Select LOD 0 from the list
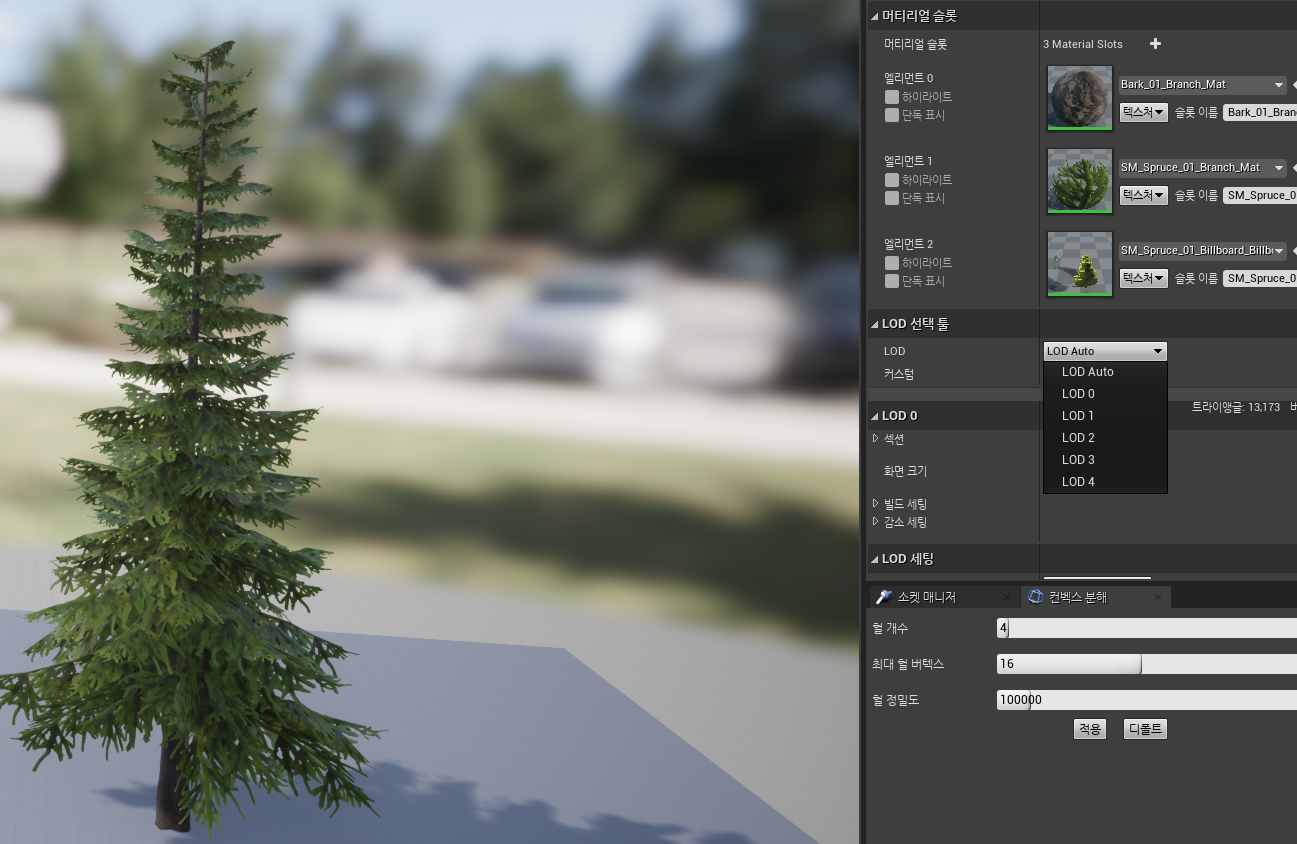Image resolution: width=1297 pixels, height=844 pixels. click(x=1105, y=394)
